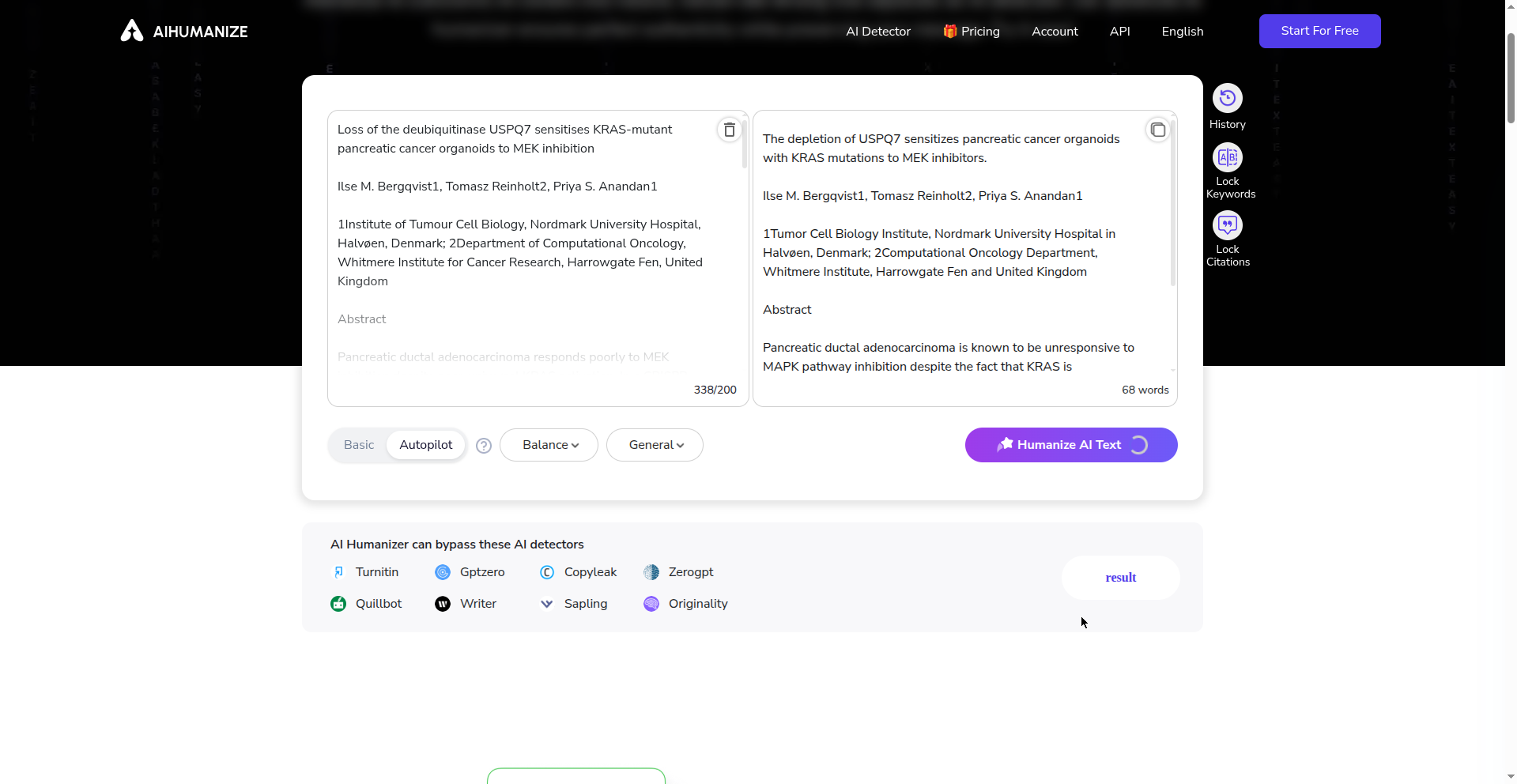Click the bypass AI detectors heading
This screenshot has width=1517, height=784.
click(457, 545)
